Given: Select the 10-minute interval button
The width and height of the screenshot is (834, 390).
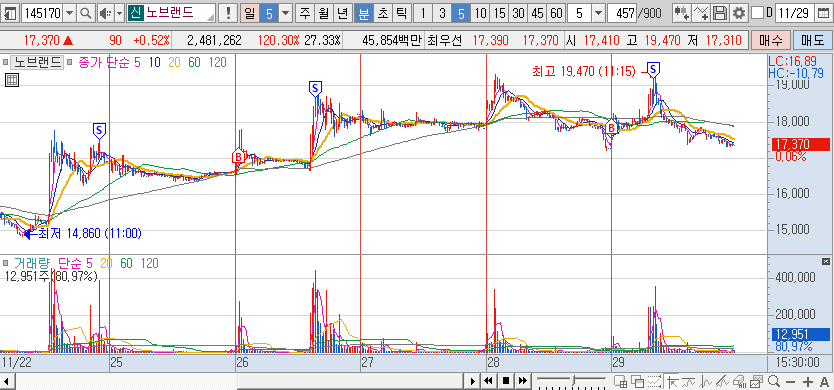Looking at the screenshot, I should [x=480, y=13].
